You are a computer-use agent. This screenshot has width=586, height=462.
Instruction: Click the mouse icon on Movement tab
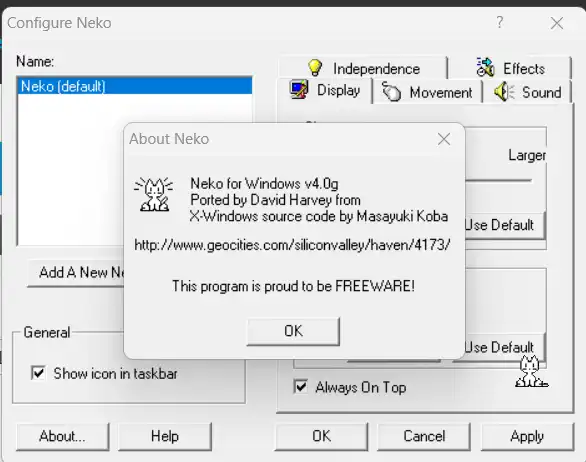[x=391, y=92]
